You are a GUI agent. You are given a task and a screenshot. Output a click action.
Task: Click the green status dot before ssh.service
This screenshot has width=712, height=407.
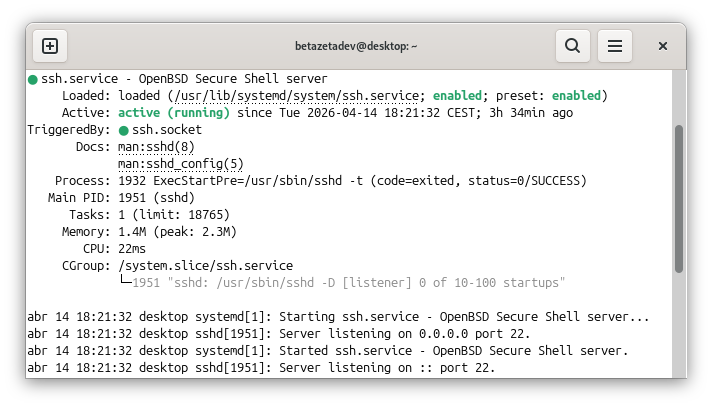tap(33, 78)
